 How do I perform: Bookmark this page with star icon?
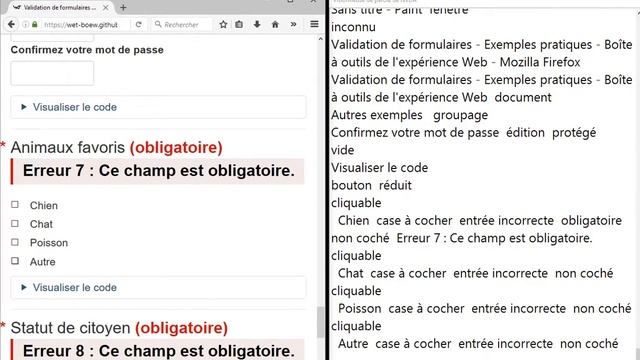[223, 24]
